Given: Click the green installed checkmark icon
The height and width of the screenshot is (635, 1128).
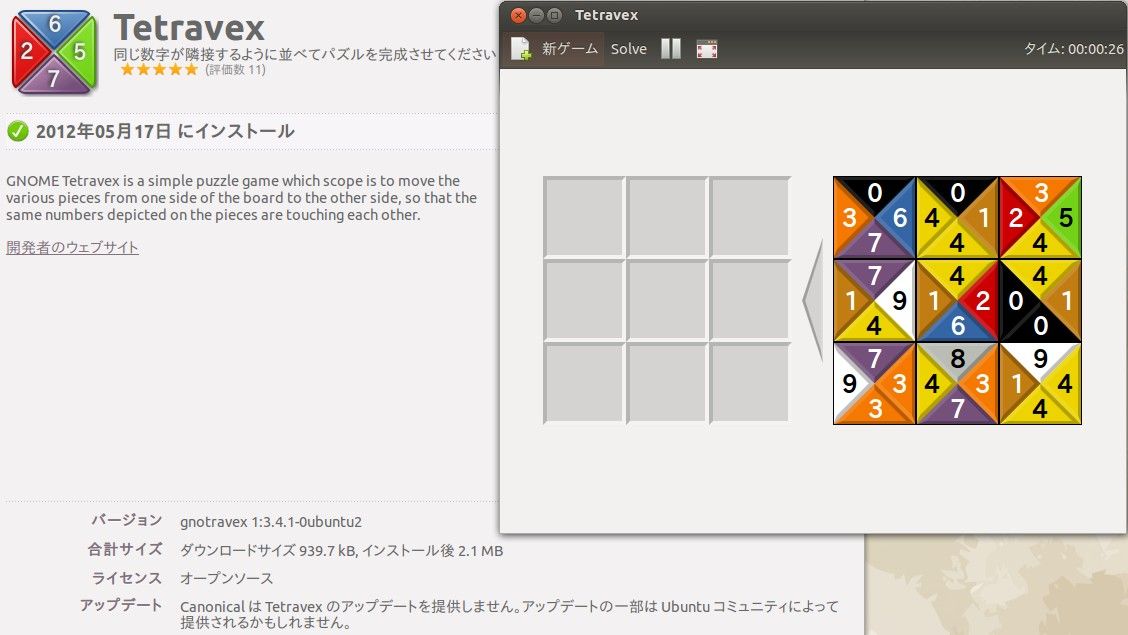Looking at the screenshot, I should coord(17,131).
